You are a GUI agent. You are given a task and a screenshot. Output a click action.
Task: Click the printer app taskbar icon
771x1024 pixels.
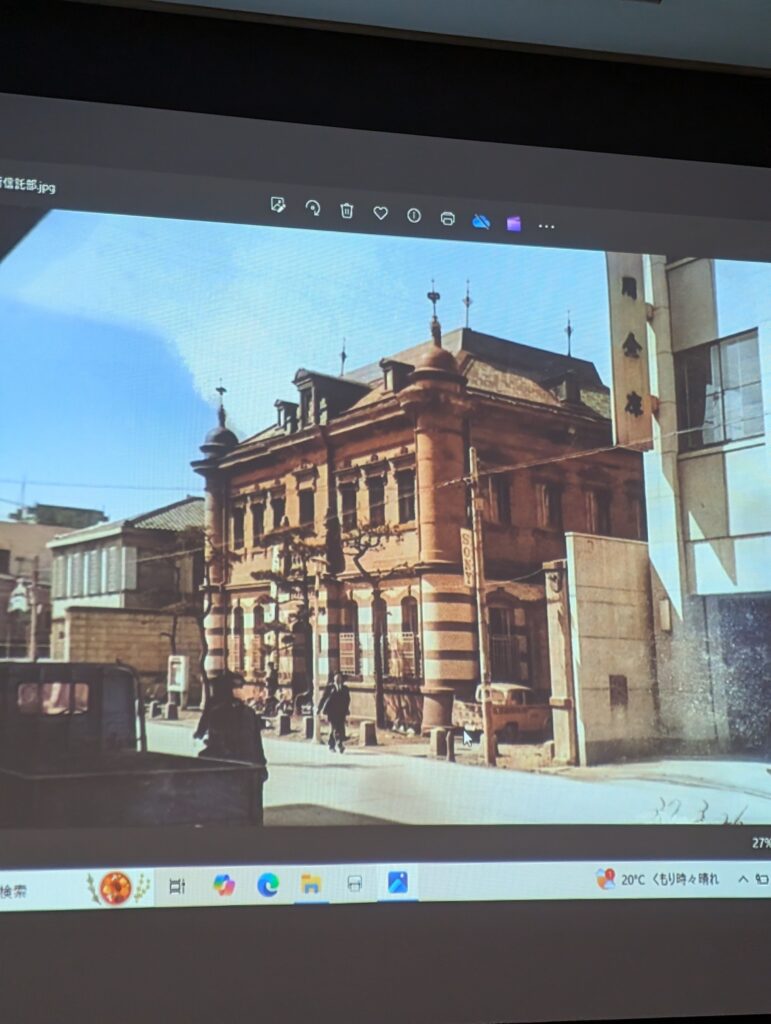pyautogui.click(x=354, y=883)
